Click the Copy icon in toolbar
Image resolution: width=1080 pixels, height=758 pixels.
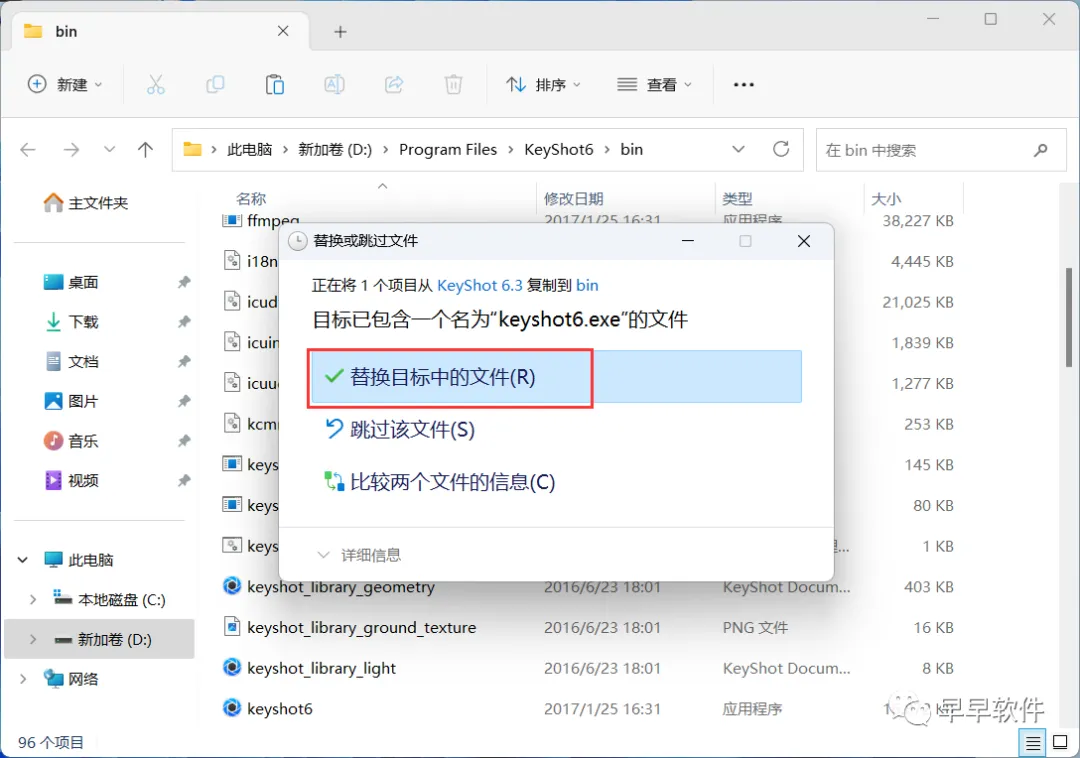215,85
